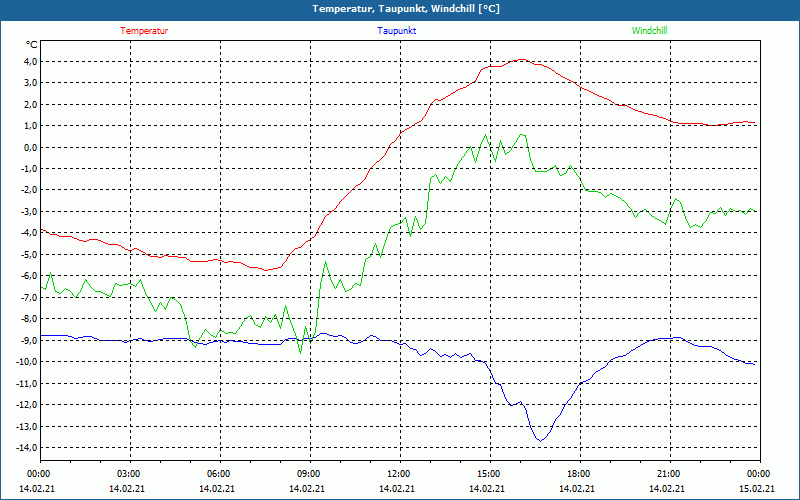Click the -10,0 y-axis value
800x500 pixels.
(27, 362)
